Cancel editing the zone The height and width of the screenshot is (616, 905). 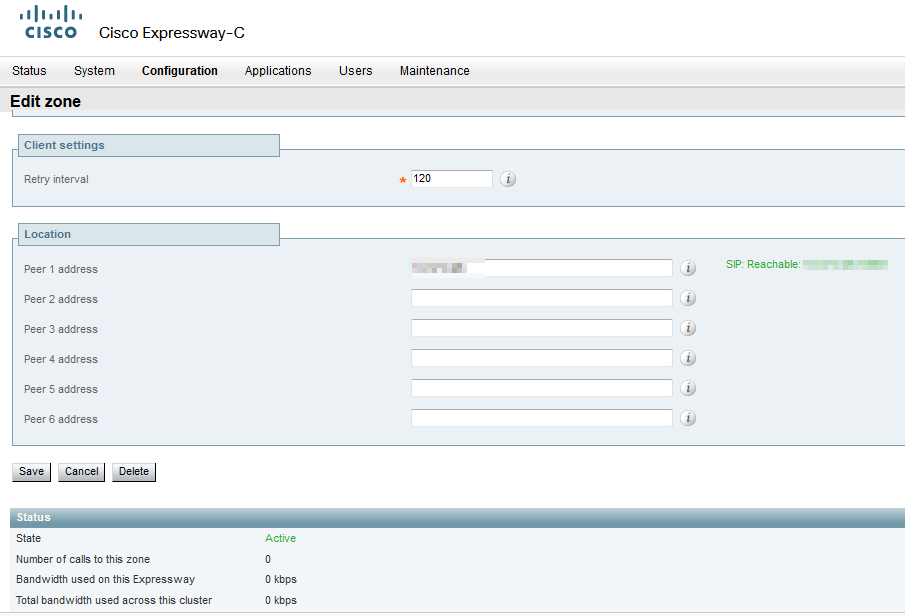click(81, 472)
